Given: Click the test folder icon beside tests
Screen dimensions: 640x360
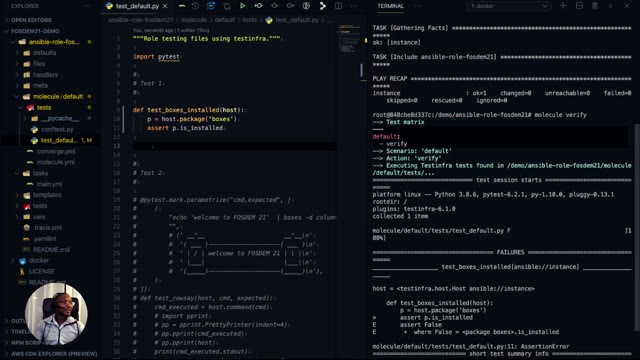Looking at the screenshot, I should [x=31, y=108].
